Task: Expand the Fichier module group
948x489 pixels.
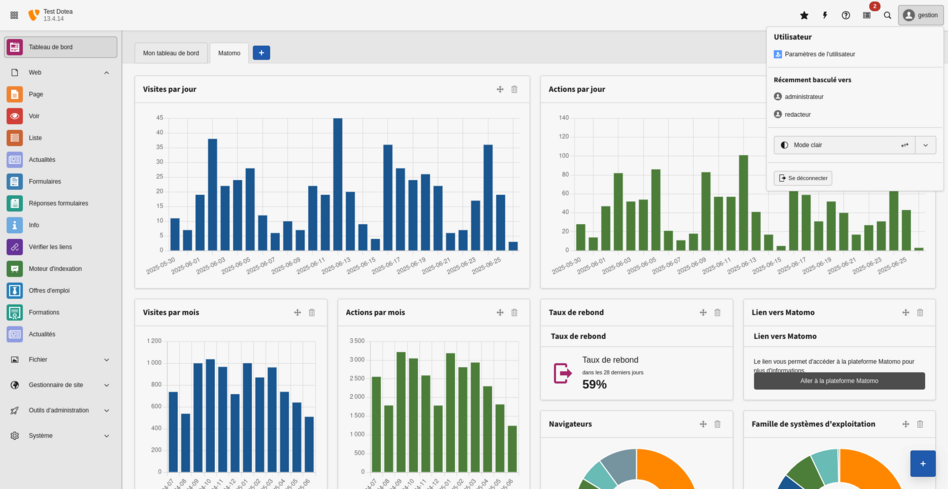Action: 60,360
